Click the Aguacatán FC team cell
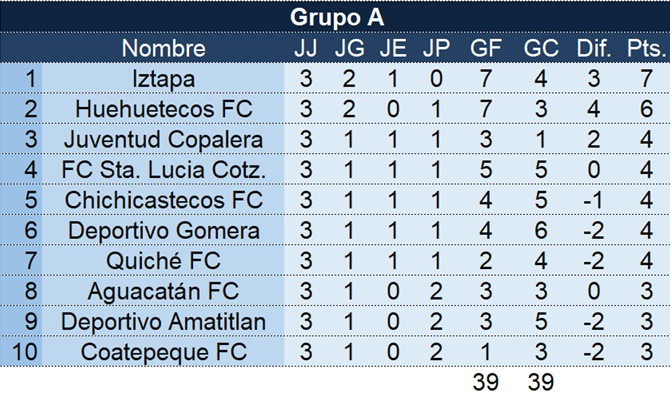670x395 pixels. tap(163, 291)
